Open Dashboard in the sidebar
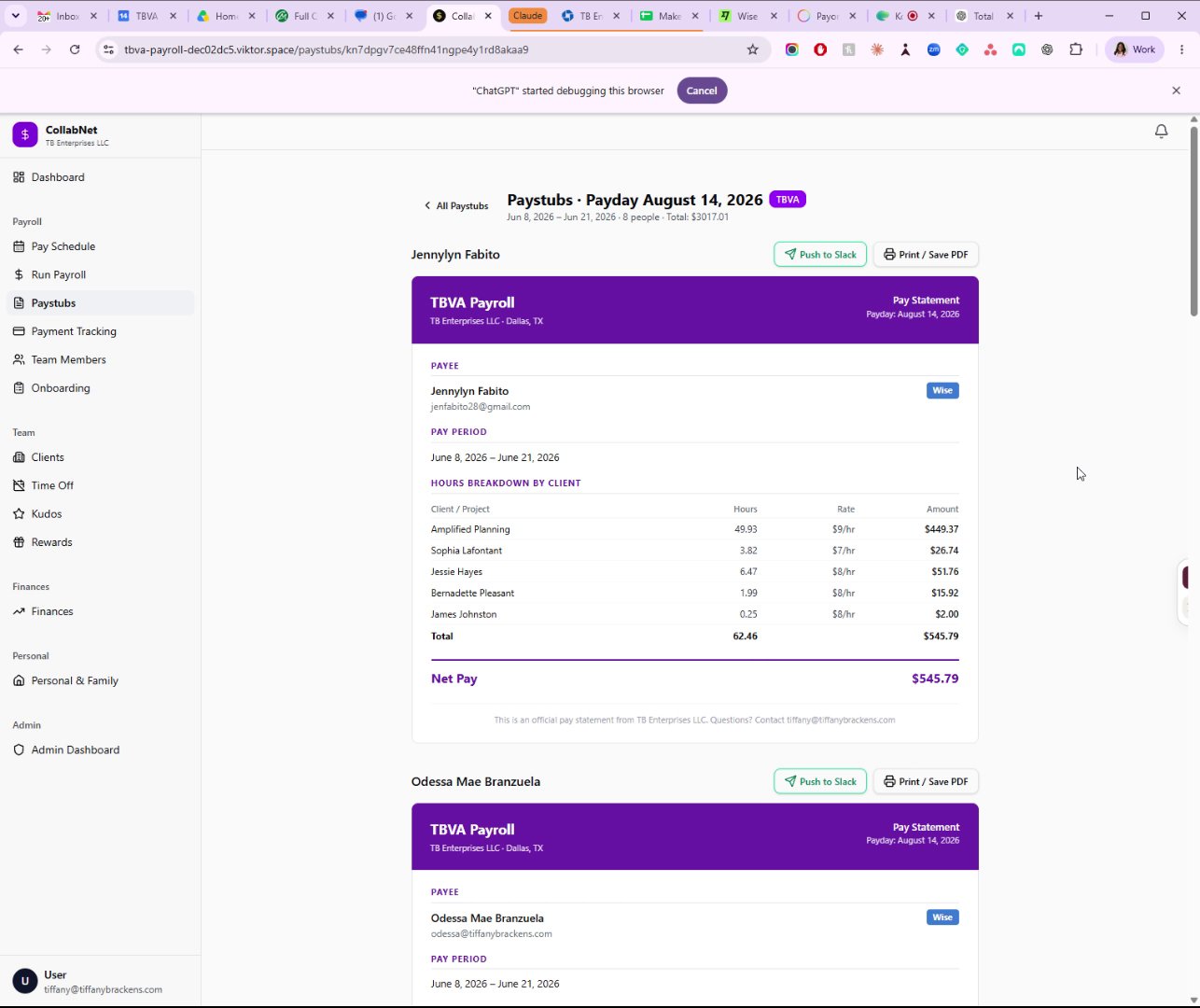The height and width of the screenshot is (1008, 1200). coord(100,177)
